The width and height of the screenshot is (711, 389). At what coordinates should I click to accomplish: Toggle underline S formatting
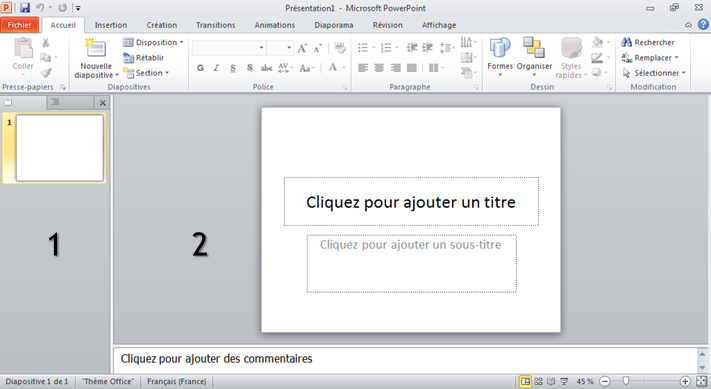pos(233,68)
